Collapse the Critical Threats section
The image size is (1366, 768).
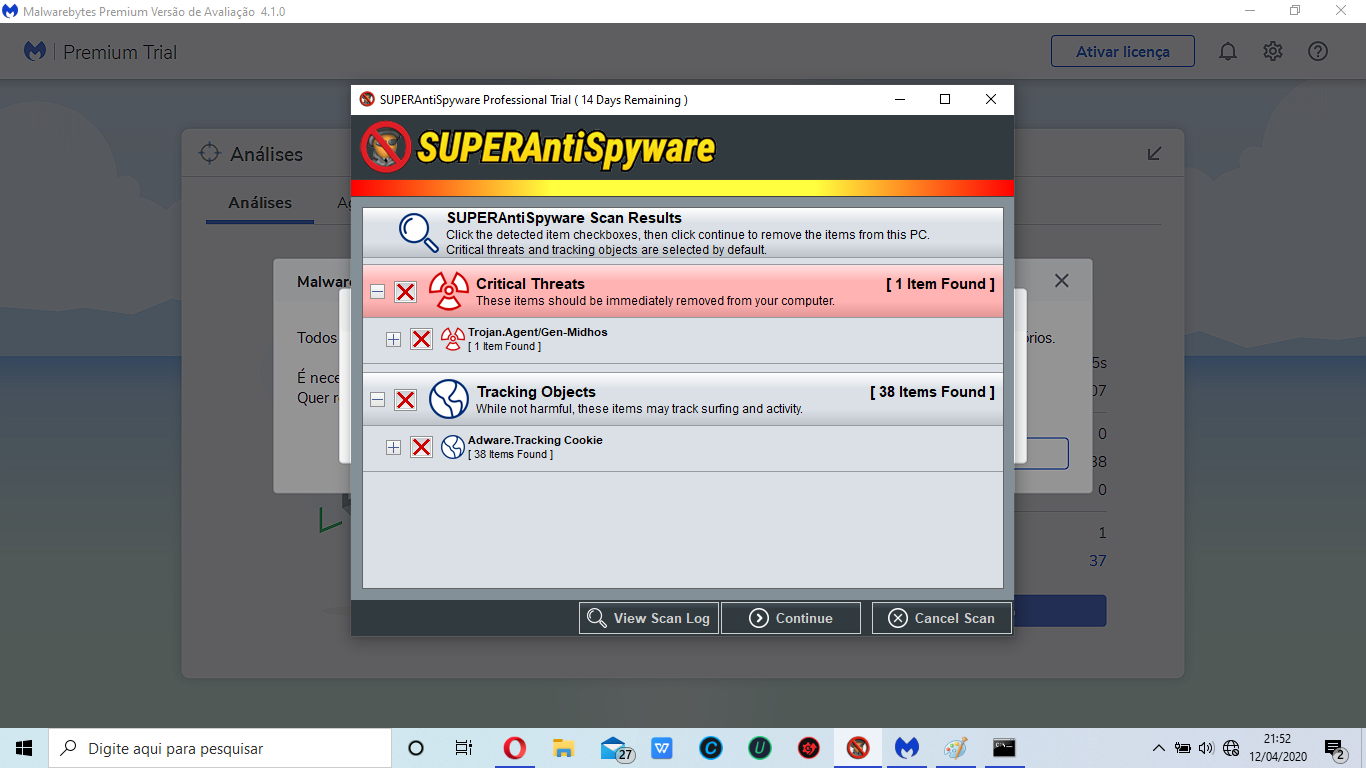point(377,292)
